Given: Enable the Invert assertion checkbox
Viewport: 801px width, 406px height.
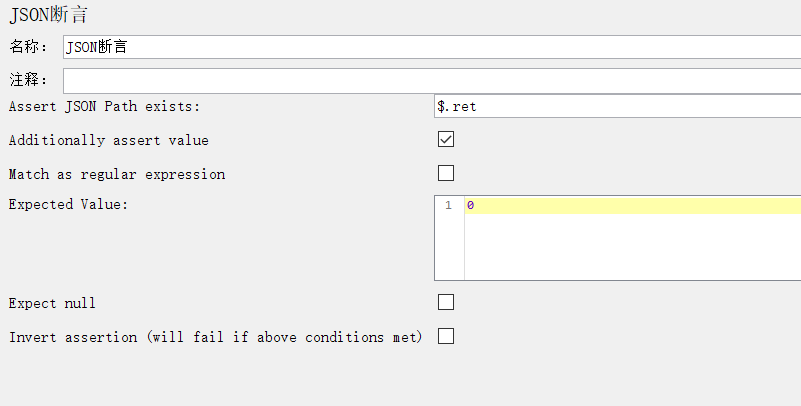Looking at the screenshot, I should [x=446, y=336].
